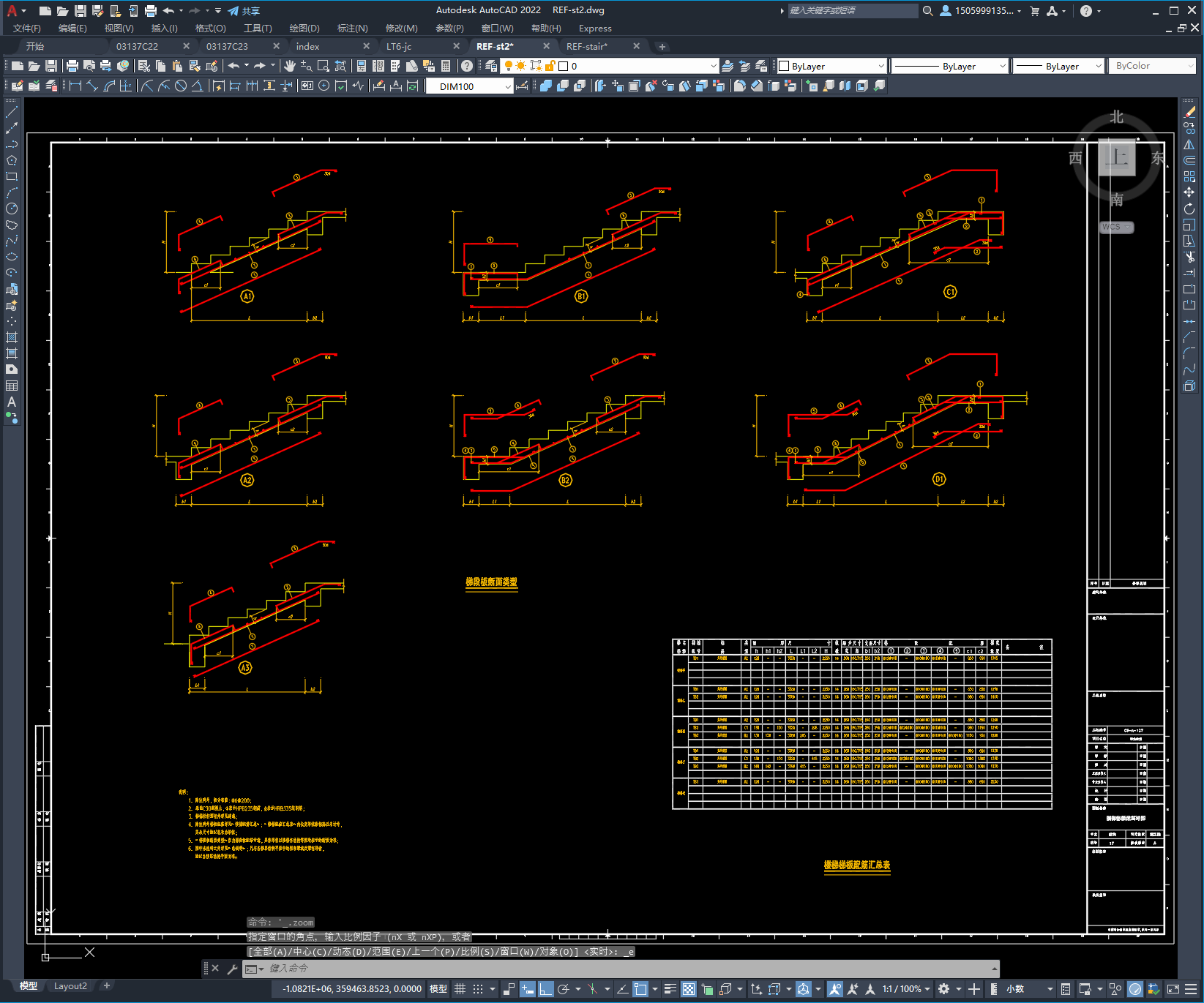Viewport: 1204px width, 1003px height.
Task: Click the new drawing tab plus button
Action: [662, 47]
